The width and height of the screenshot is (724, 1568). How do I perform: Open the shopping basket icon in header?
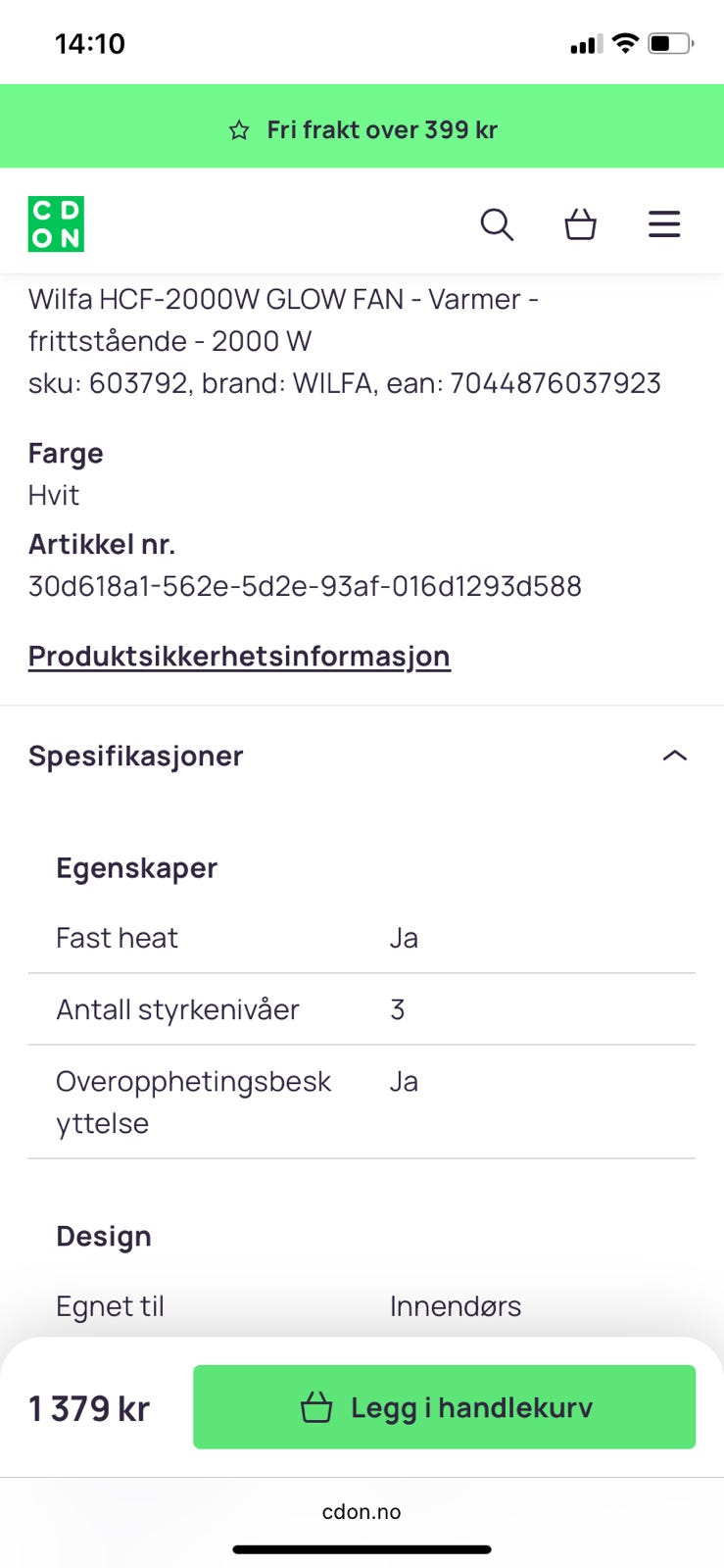[x=580, y=224]
